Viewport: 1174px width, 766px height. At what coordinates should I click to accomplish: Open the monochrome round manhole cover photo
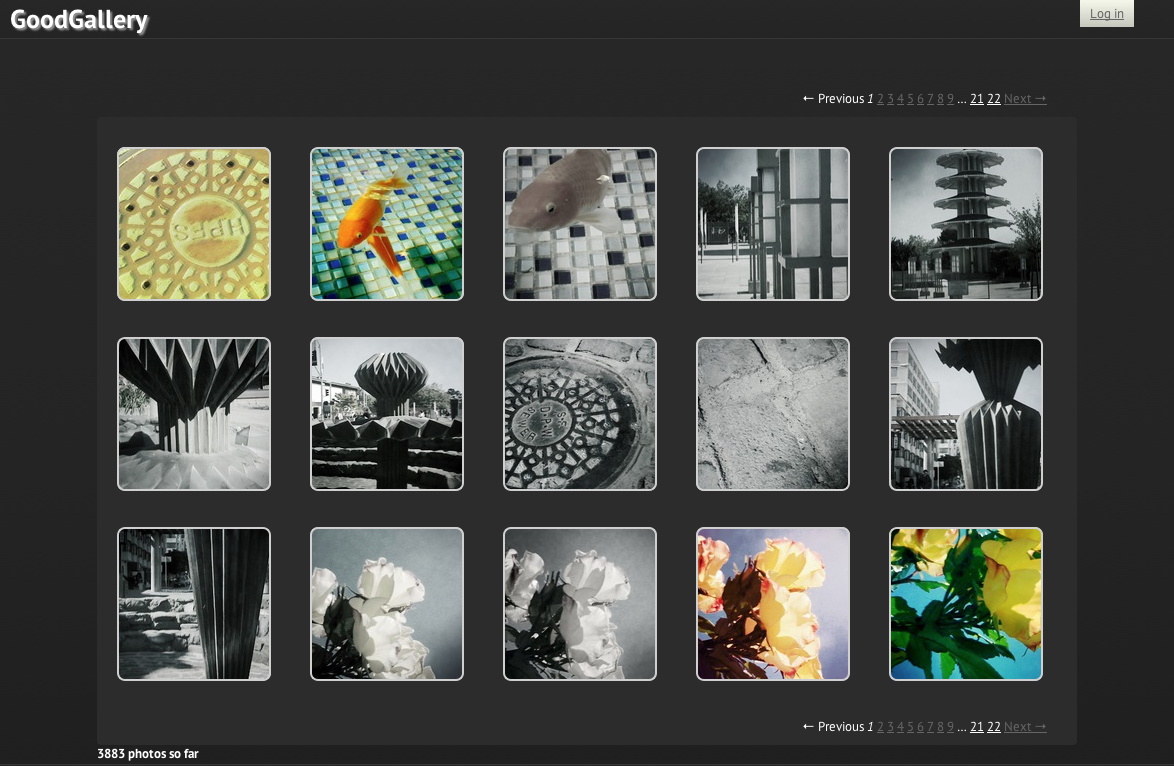pos(580,414)
